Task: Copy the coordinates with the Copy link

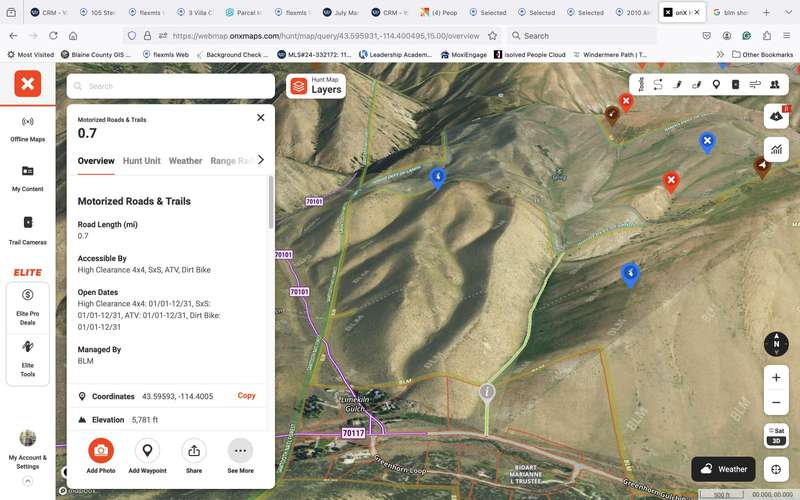Action: pos(246,396)
